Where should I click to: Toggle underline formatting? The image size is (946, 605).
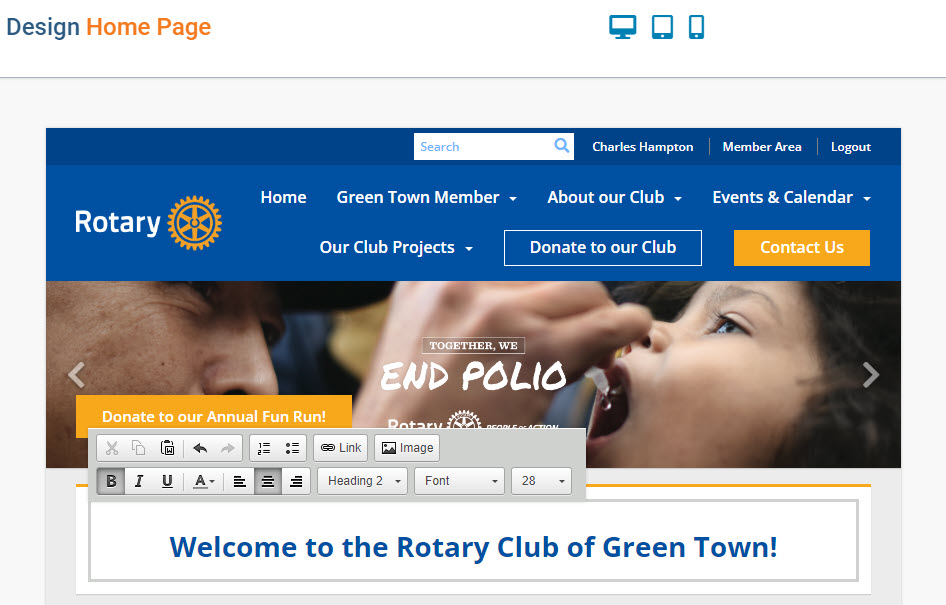point(167,481)
